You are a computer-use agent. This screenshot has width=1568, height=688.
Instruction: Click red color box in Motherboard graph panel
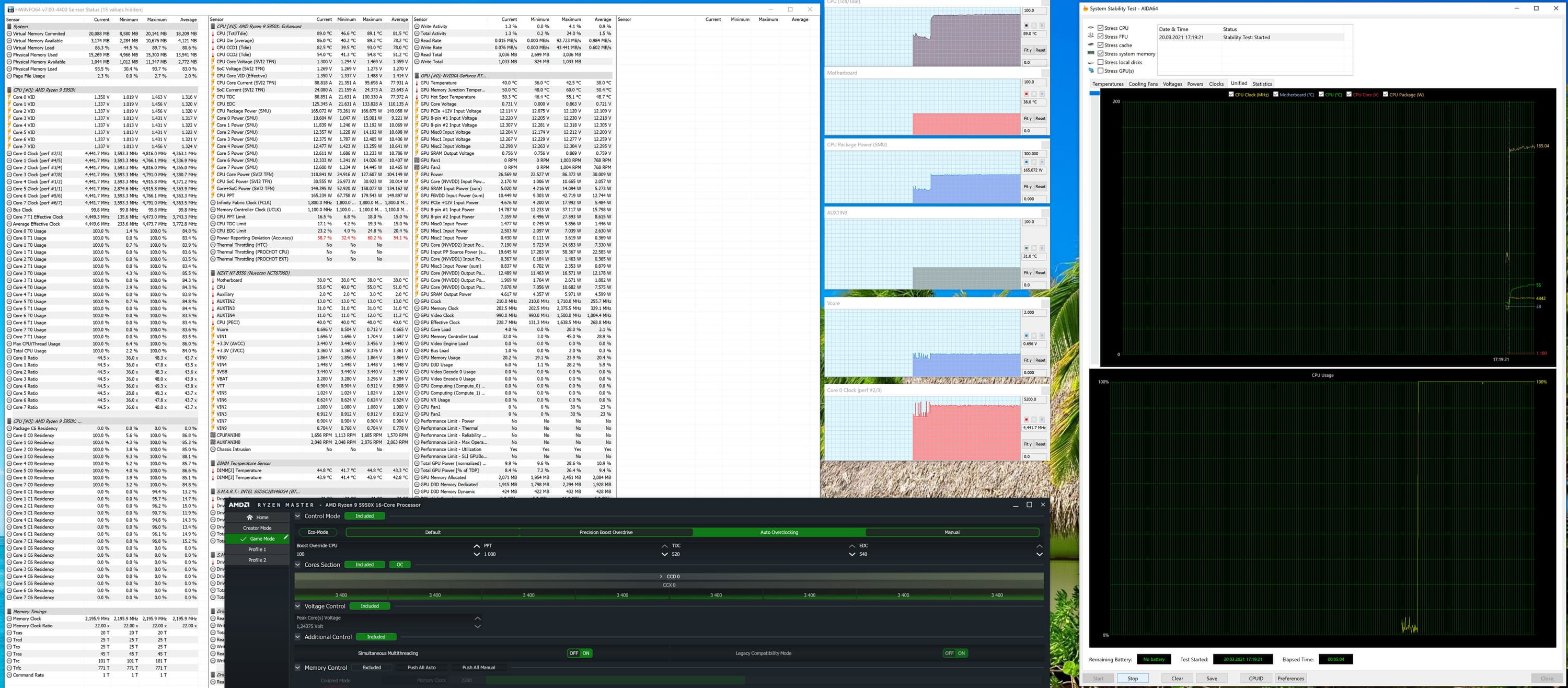pyautogui.click(x=1027, y=94)
